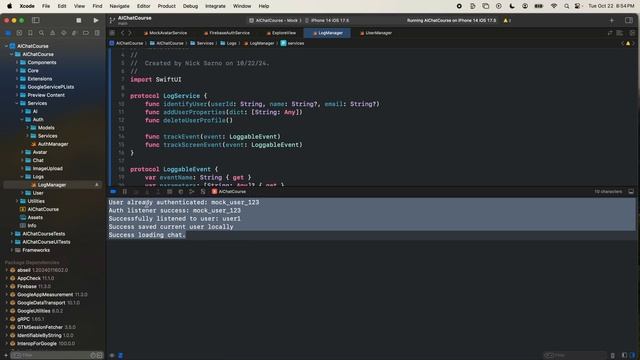The image size is (640, 360).
Task: Click Logs in the jump bar breadcrumb
Action: (229, 43)
